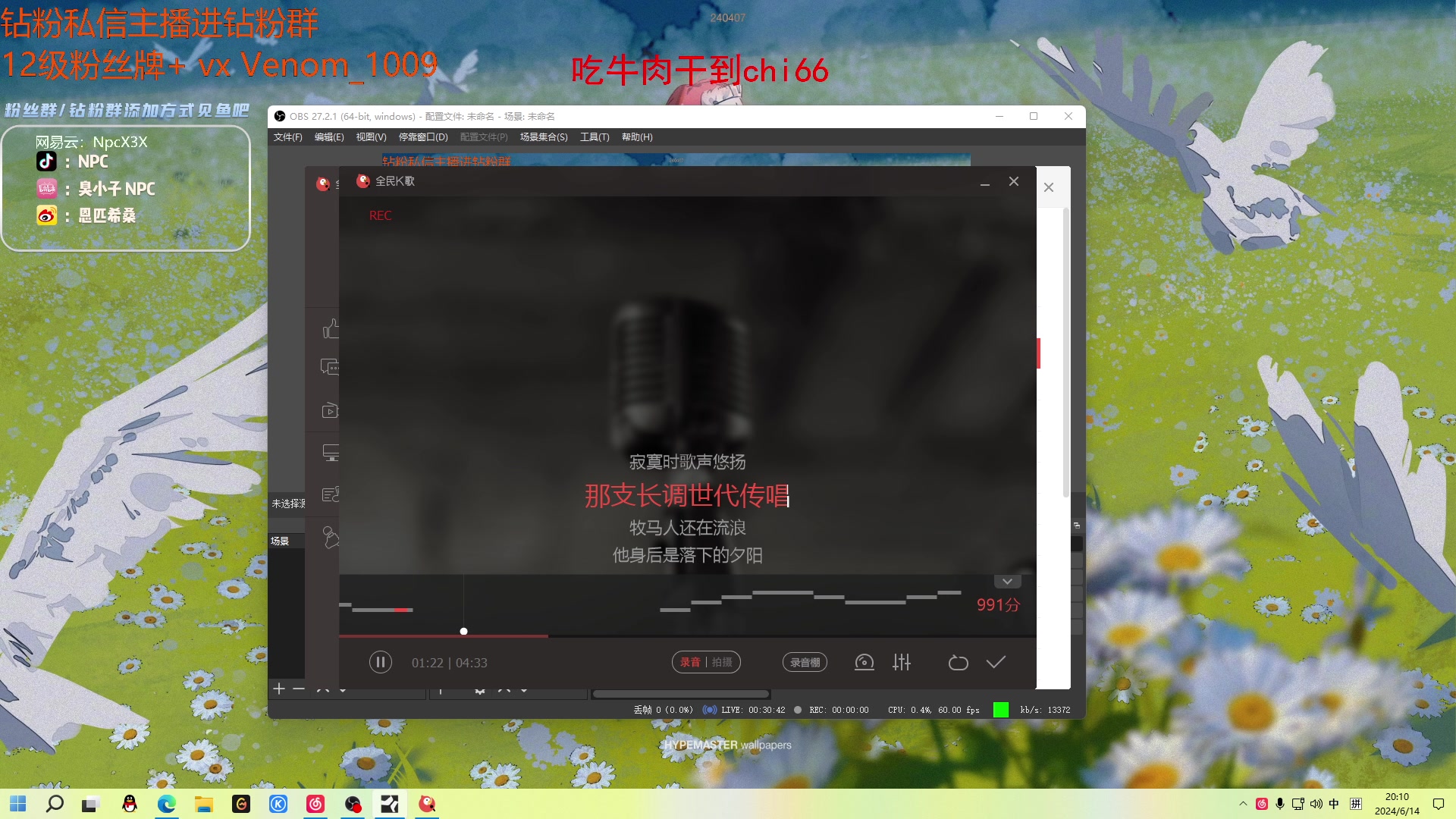This screenshot has height=819, width=1456.
Task: Open Microsoft Edge from the taskbar
Action: (167, 804)
